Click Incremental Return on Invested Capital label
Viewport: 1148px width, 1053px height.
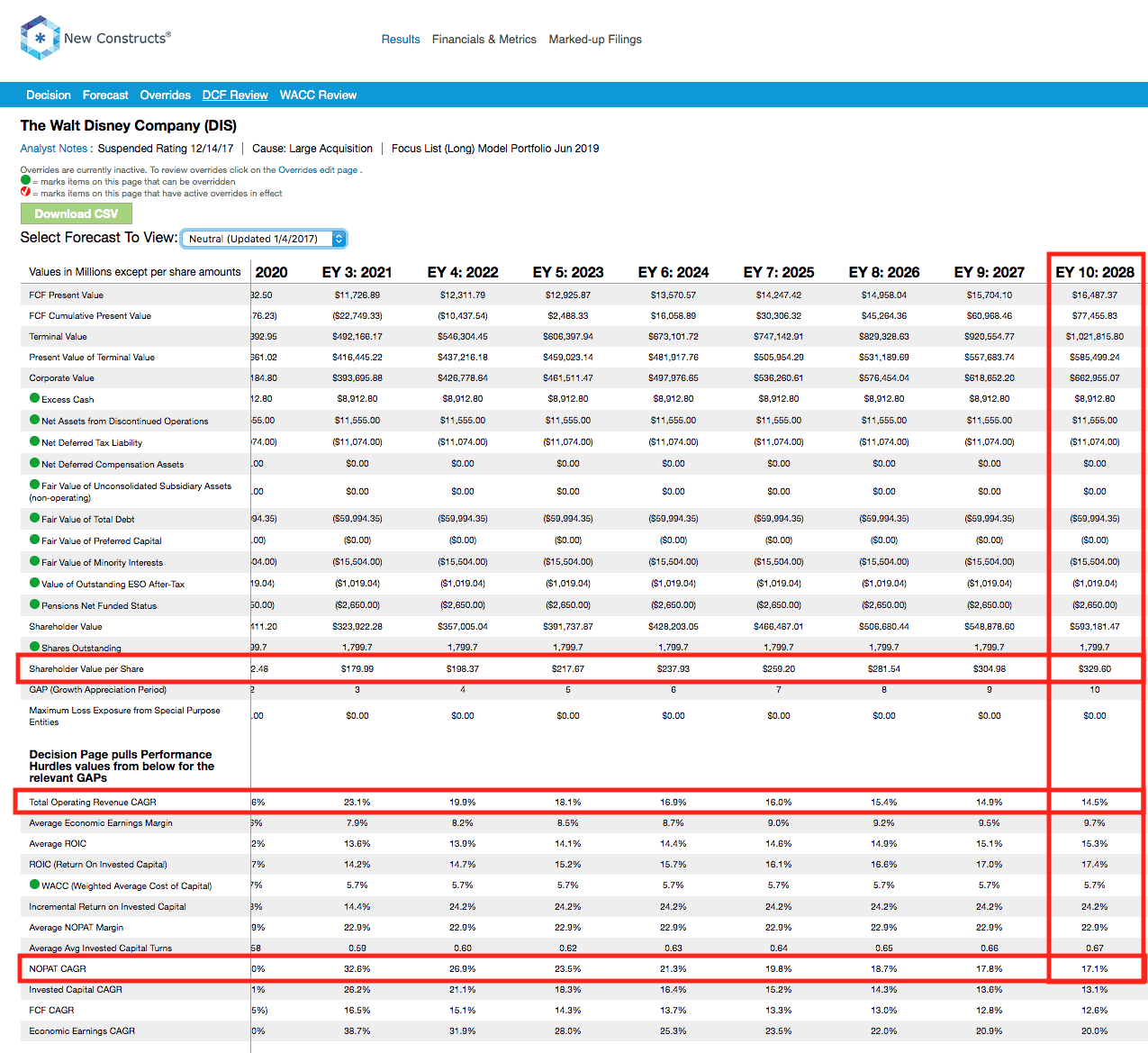(107, 906)
